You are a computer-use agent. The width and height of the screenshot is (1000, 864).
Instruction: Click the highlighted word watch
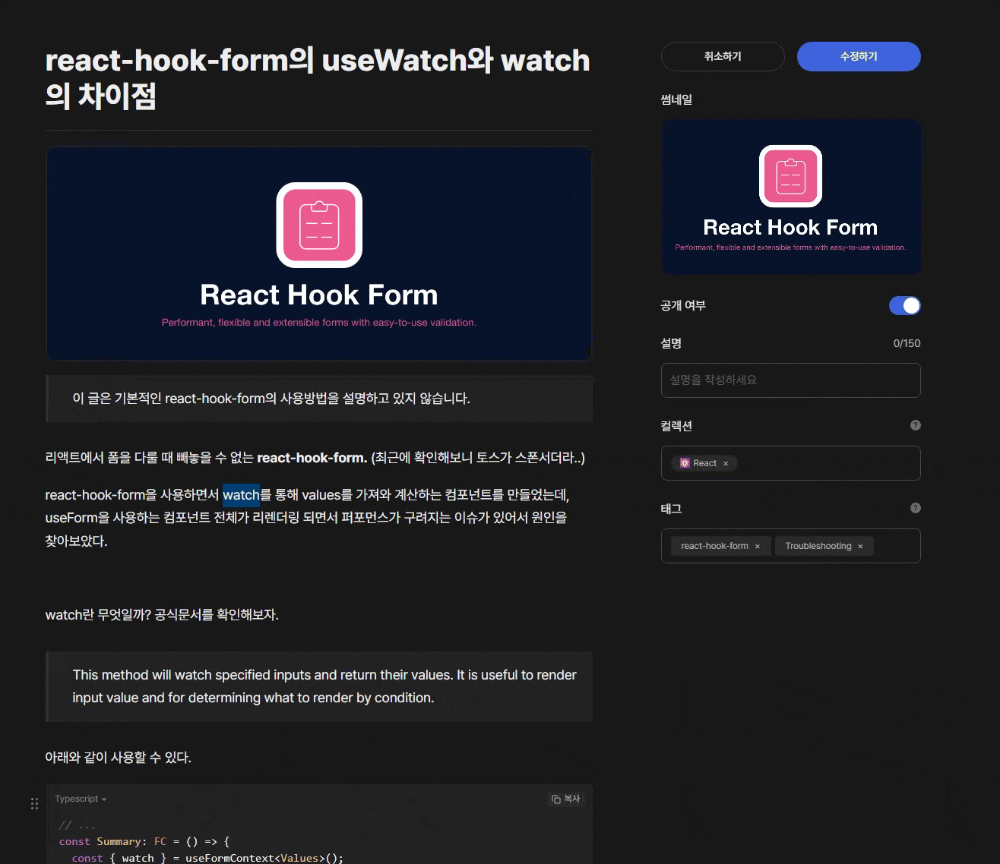point(241,495)
